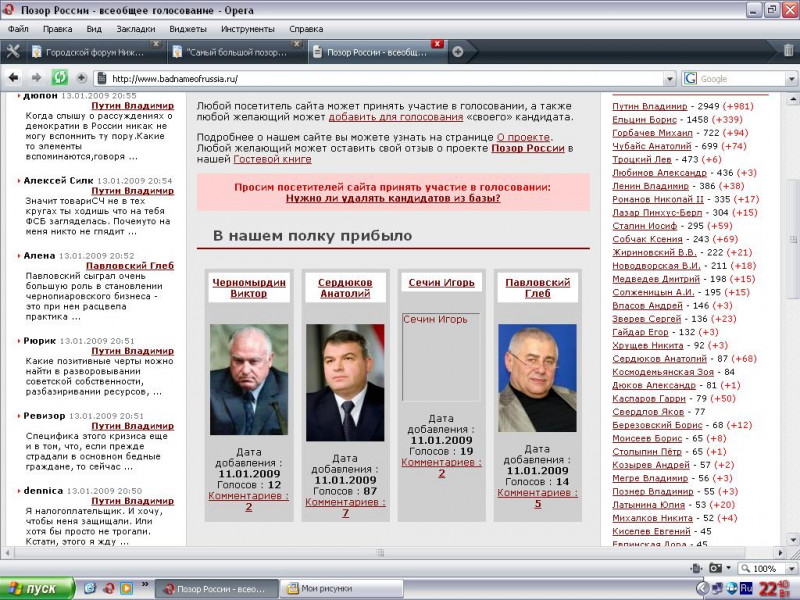Close the Городской форум tab
The width and height of the screenshot is (800, 600).
pos(156,44)
